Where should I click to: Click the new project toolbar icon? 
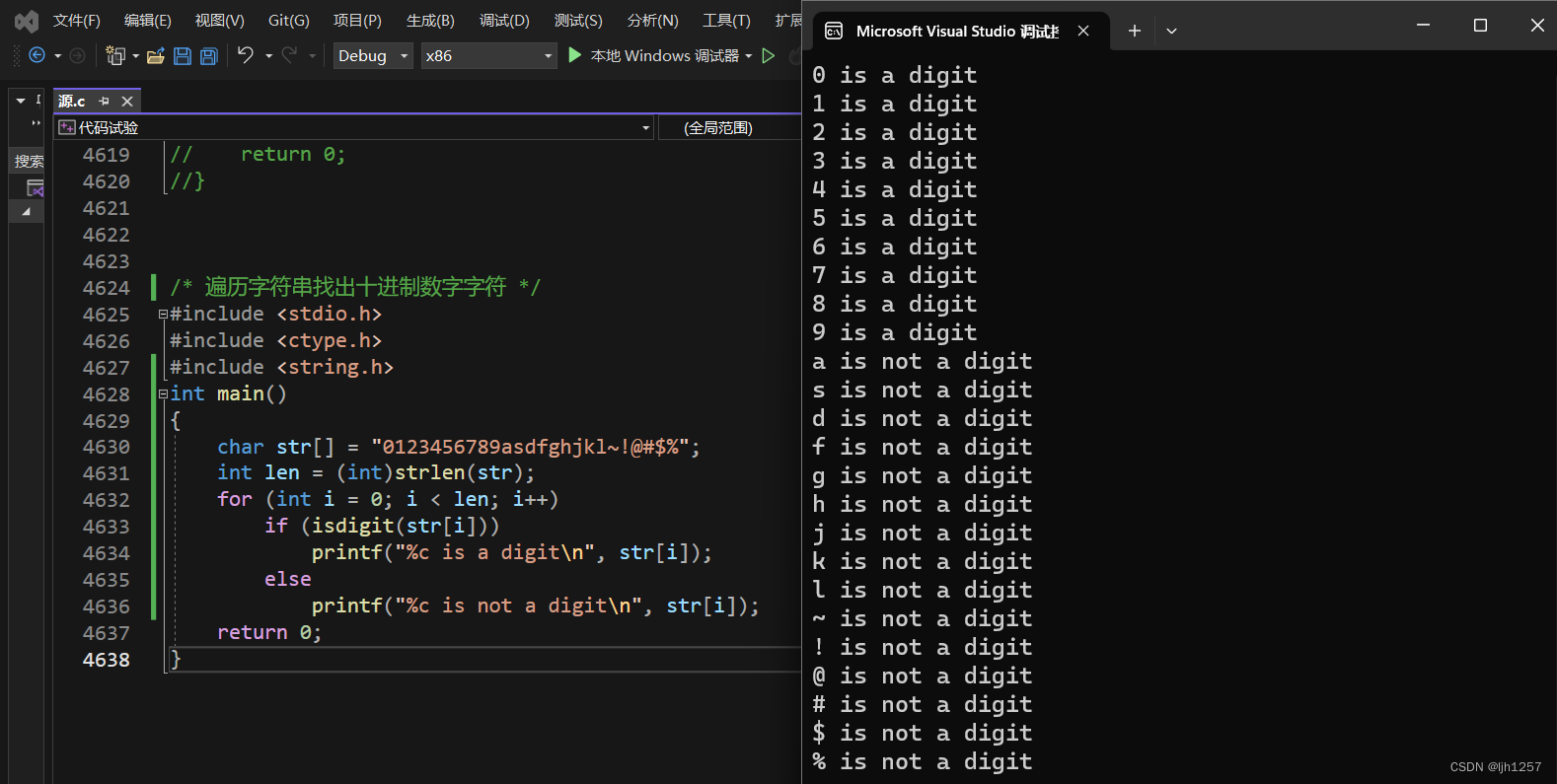[115, 56]
